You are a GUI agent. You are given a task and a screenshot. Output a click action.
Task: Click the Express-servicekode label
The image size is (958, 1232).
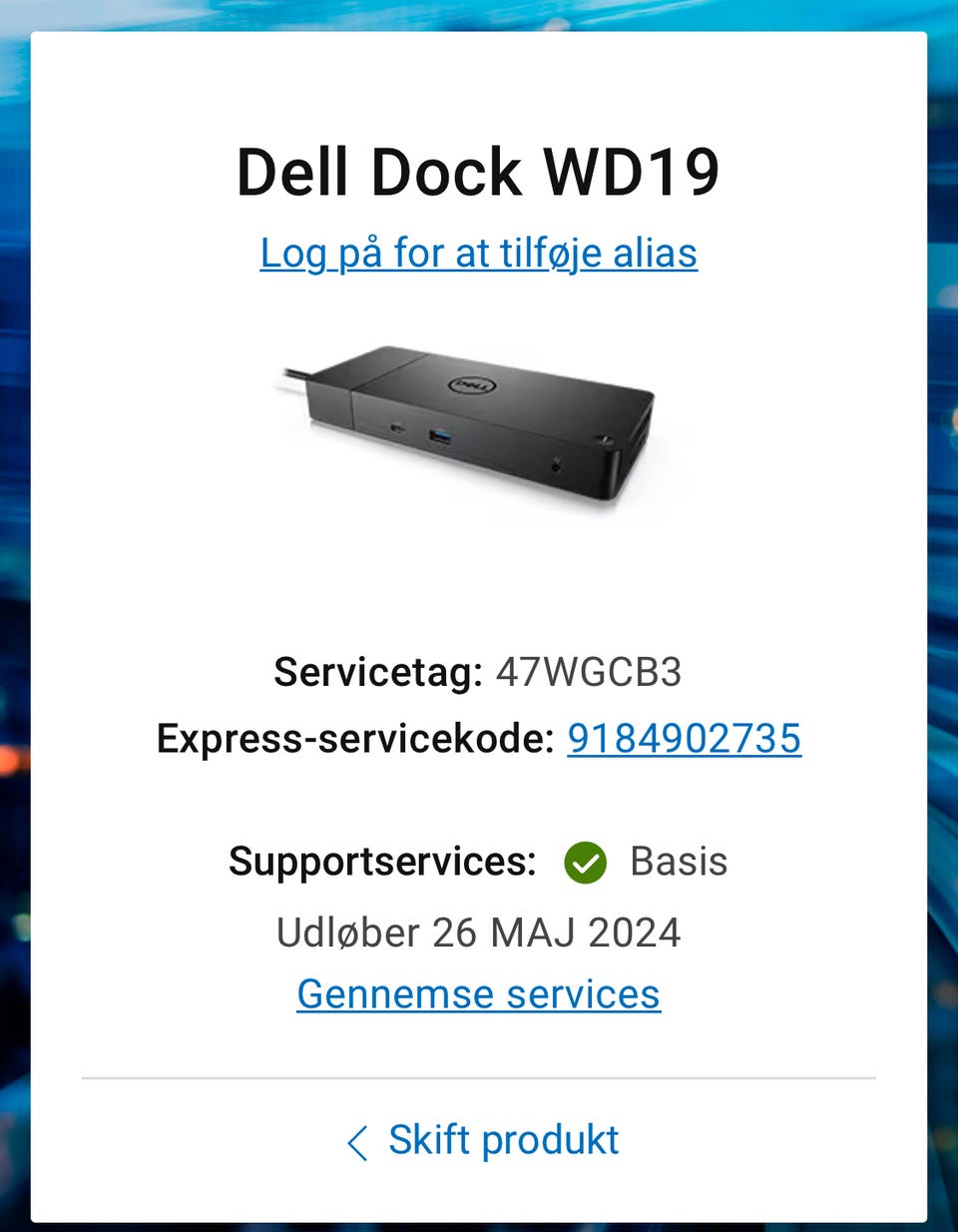click(356, 740)
